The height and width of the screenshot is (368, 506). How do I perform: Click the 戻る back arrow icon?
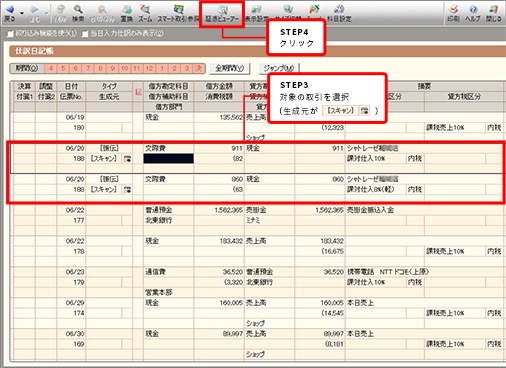pyautogui.click(x=10, y=9)
